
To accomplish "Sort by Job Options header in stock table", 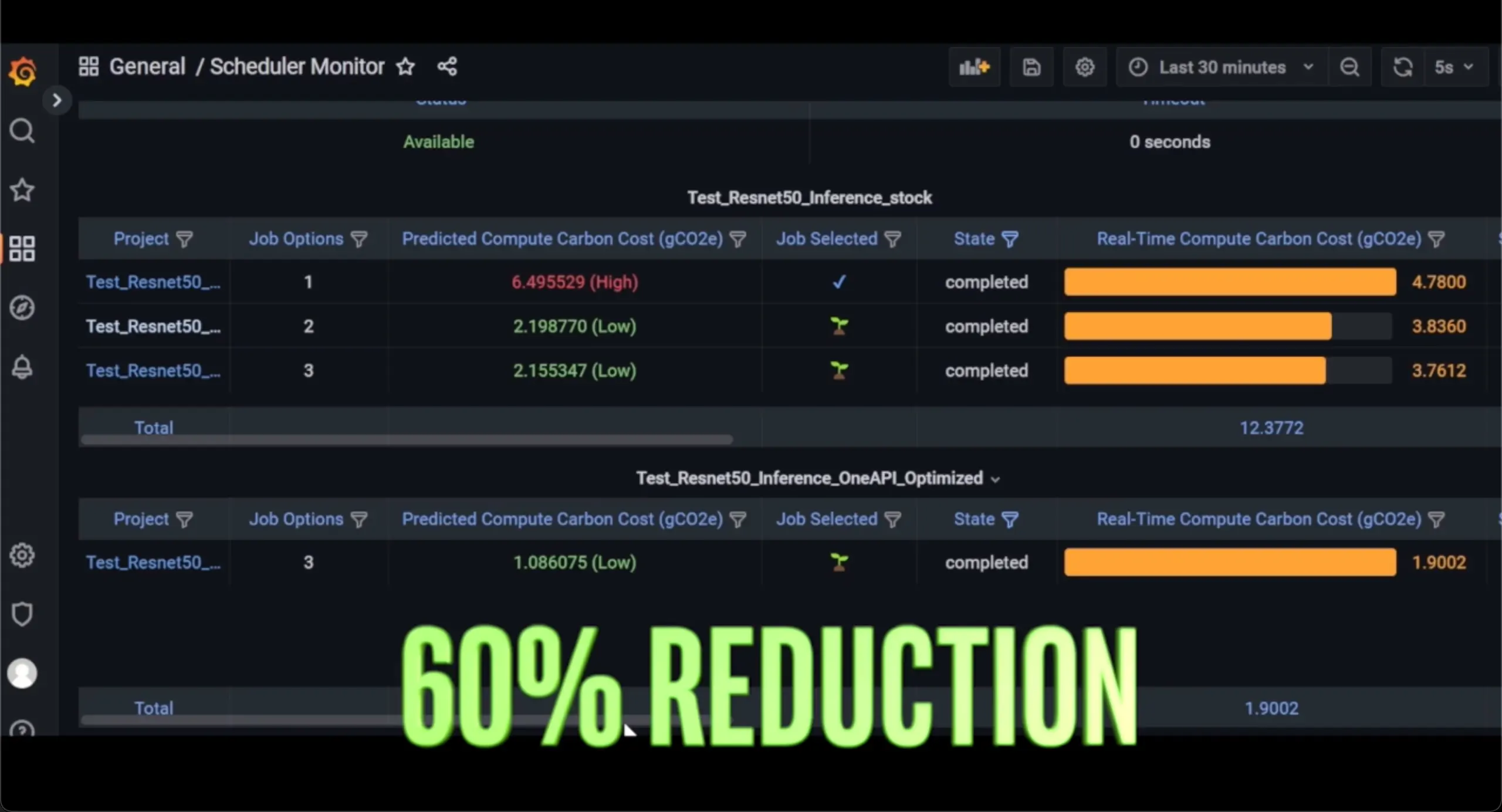I will pyautogui.click(x=296, y=239).
